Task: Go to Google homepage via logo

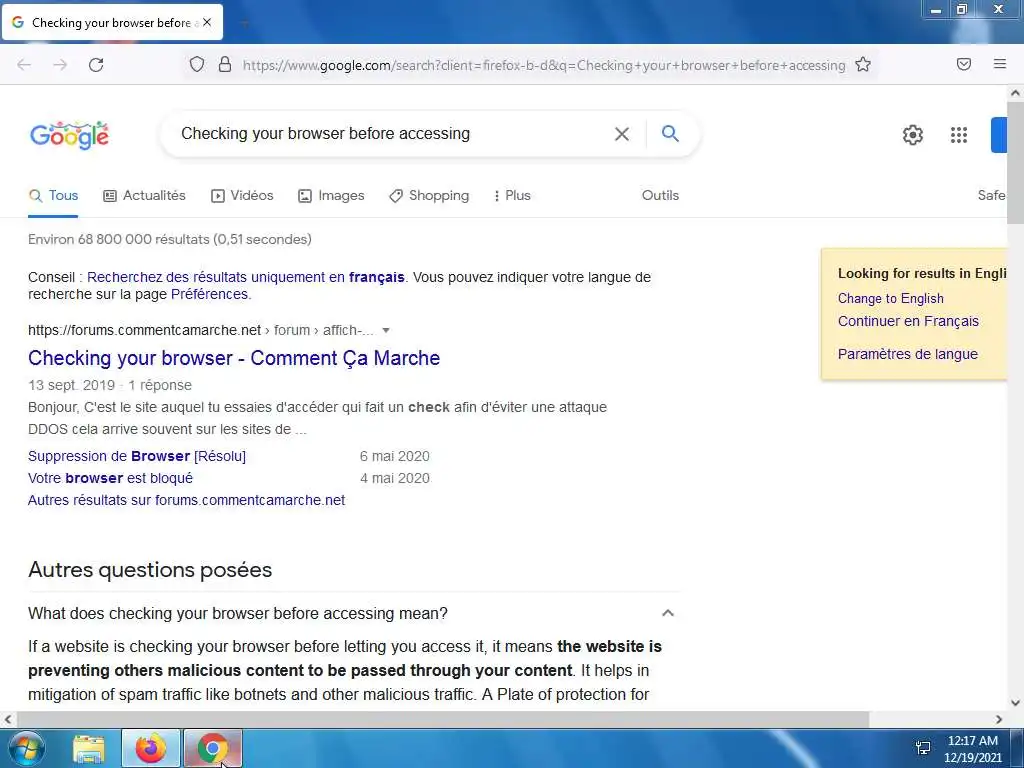Action: tap(69, 135)
